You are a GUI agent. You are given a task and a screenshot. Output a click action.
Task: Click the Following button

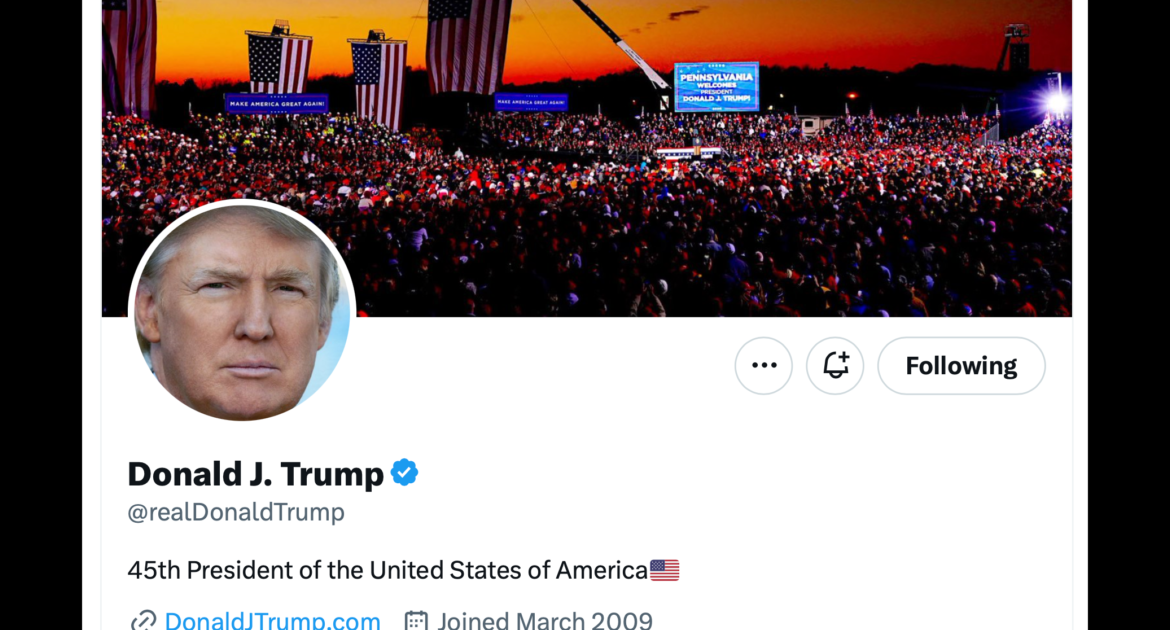961,366
